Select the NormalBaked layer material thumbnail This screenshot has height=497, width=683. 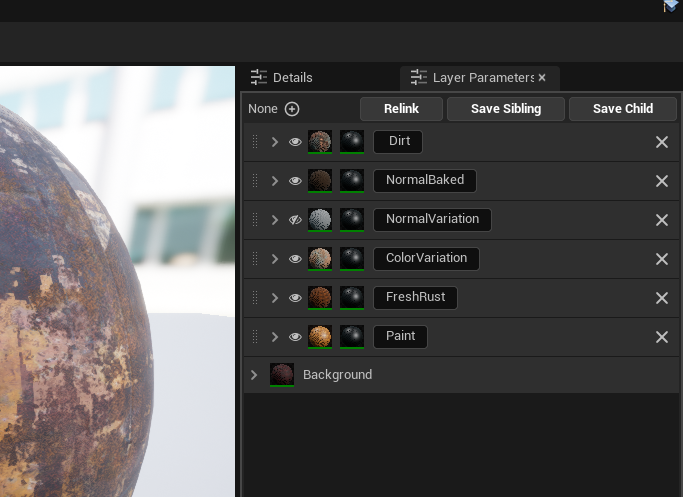320,181
